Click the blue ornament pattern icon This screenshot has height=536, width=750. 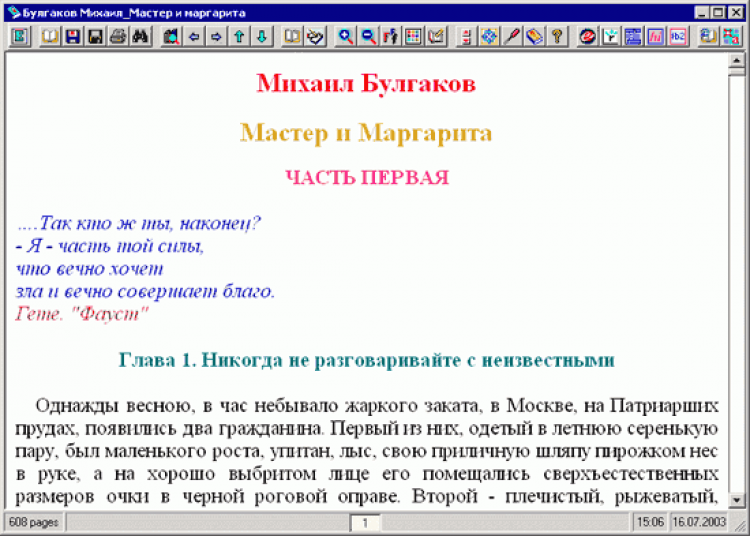(489, 36)
